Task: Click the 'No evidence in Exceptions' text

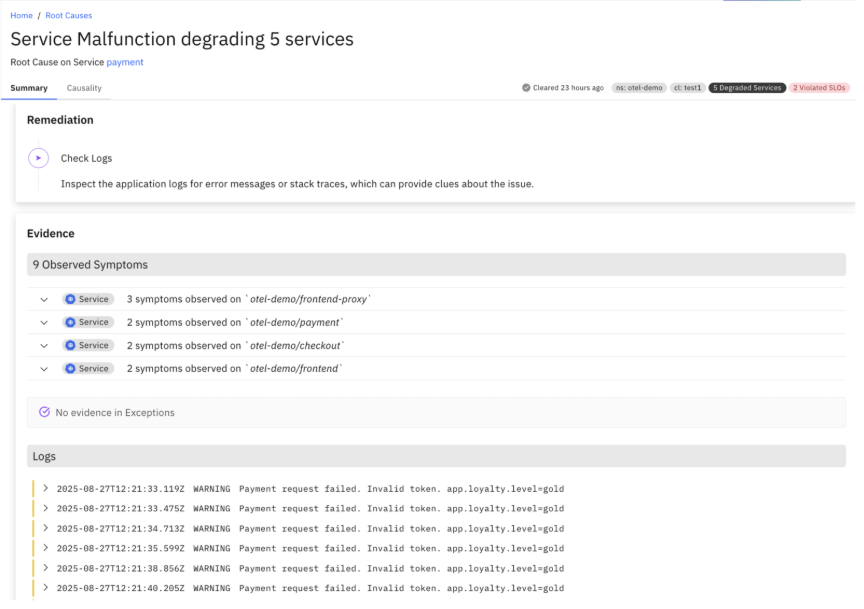Action: [115, 413]
